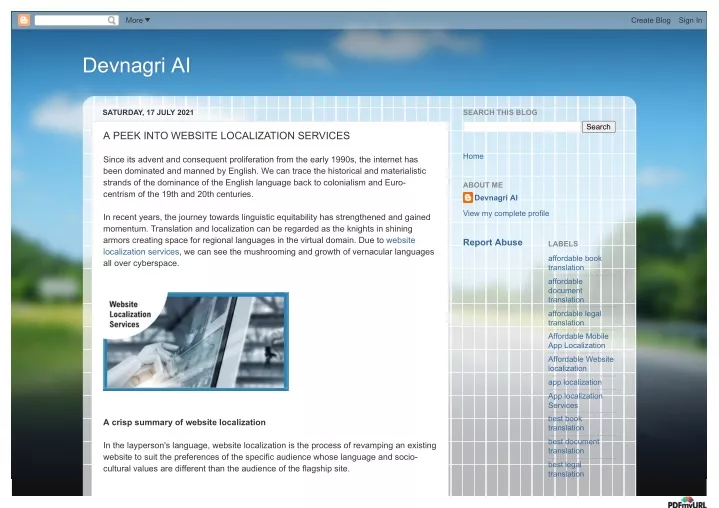
Task: Focus the Search This Blog input field
Action: tap(522, 127)
